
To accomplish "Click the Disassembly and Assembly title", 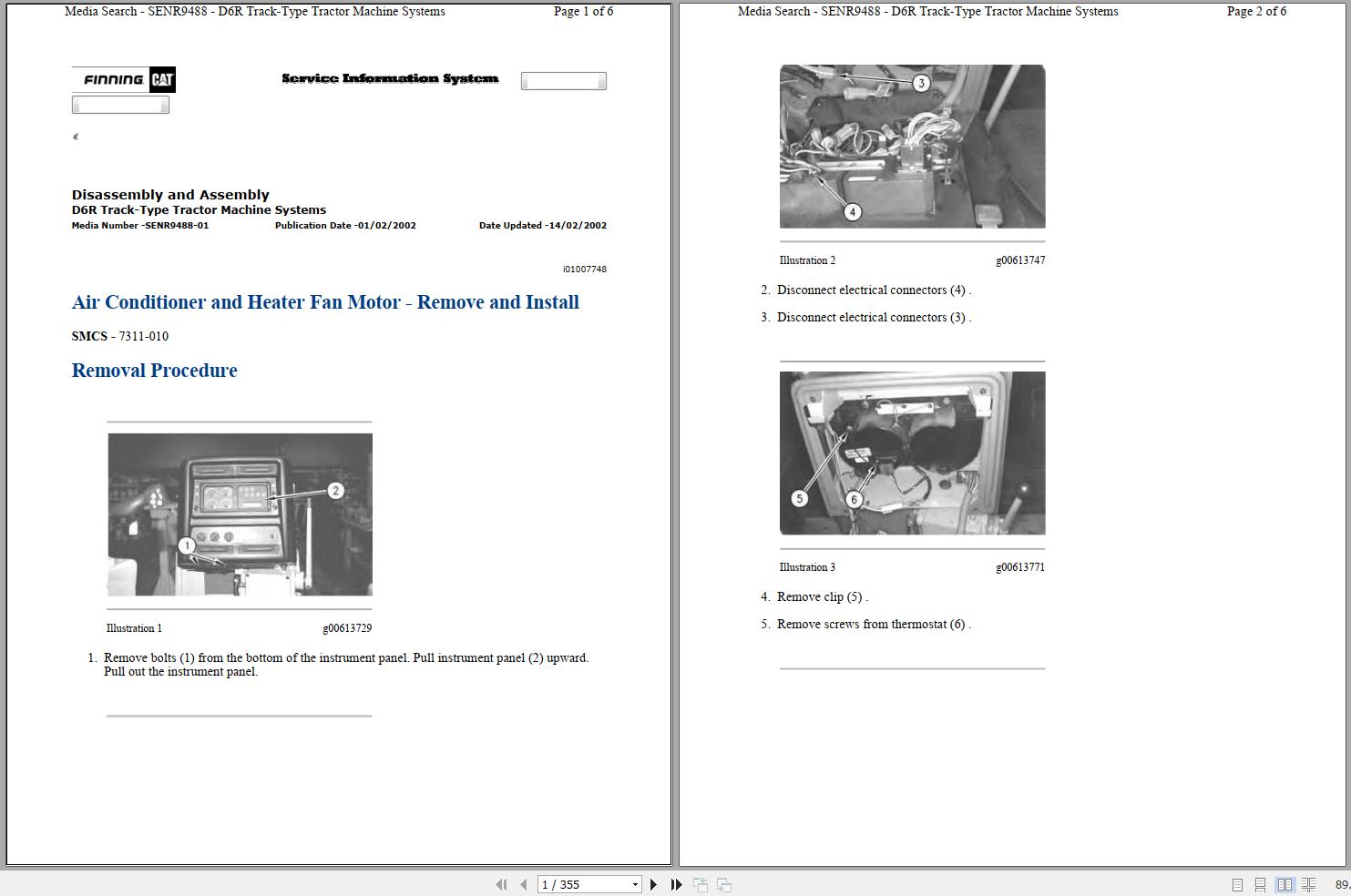I will click(170, 195).
